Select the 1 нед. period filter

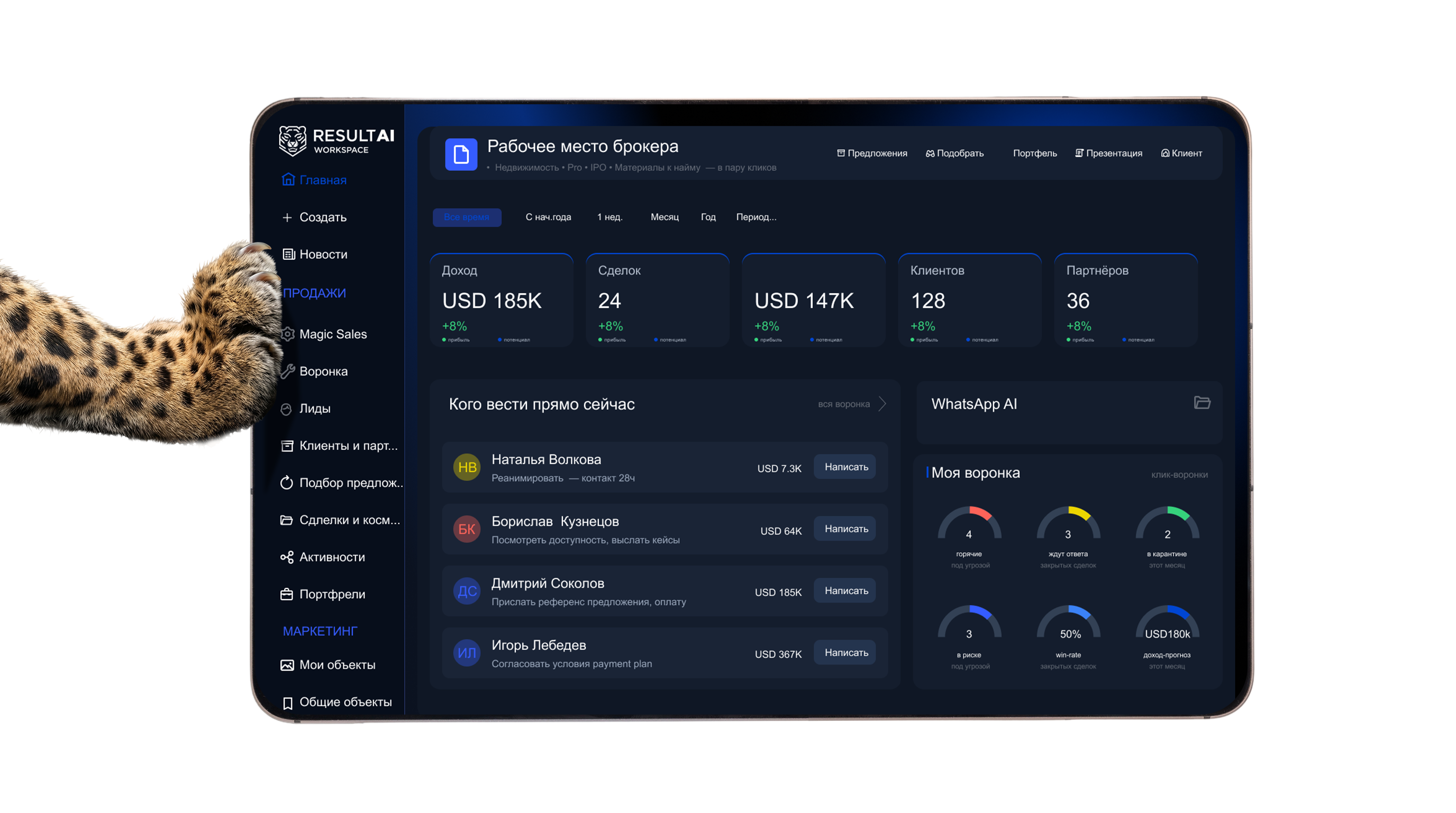pyautogui.click(x=610, y=217)
